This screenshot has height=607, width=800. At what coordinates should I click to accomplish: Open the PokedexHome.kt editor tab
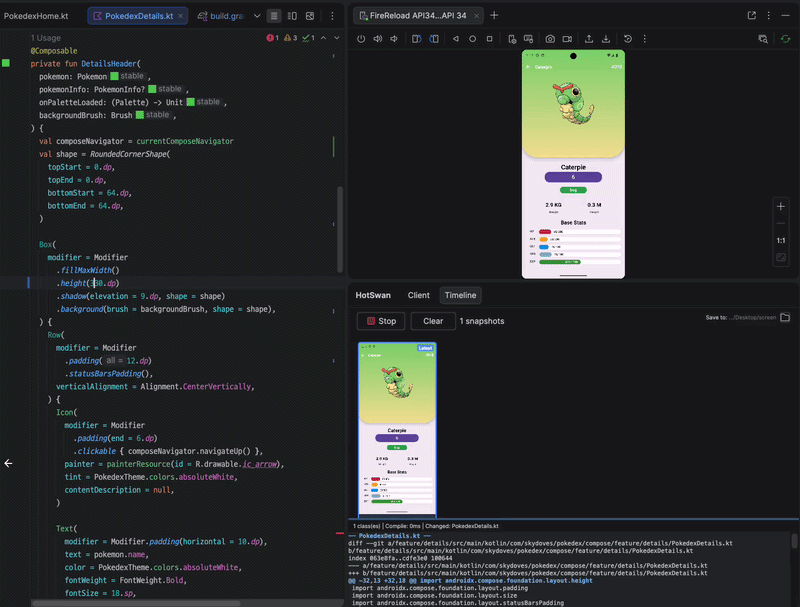click(36, 16)
